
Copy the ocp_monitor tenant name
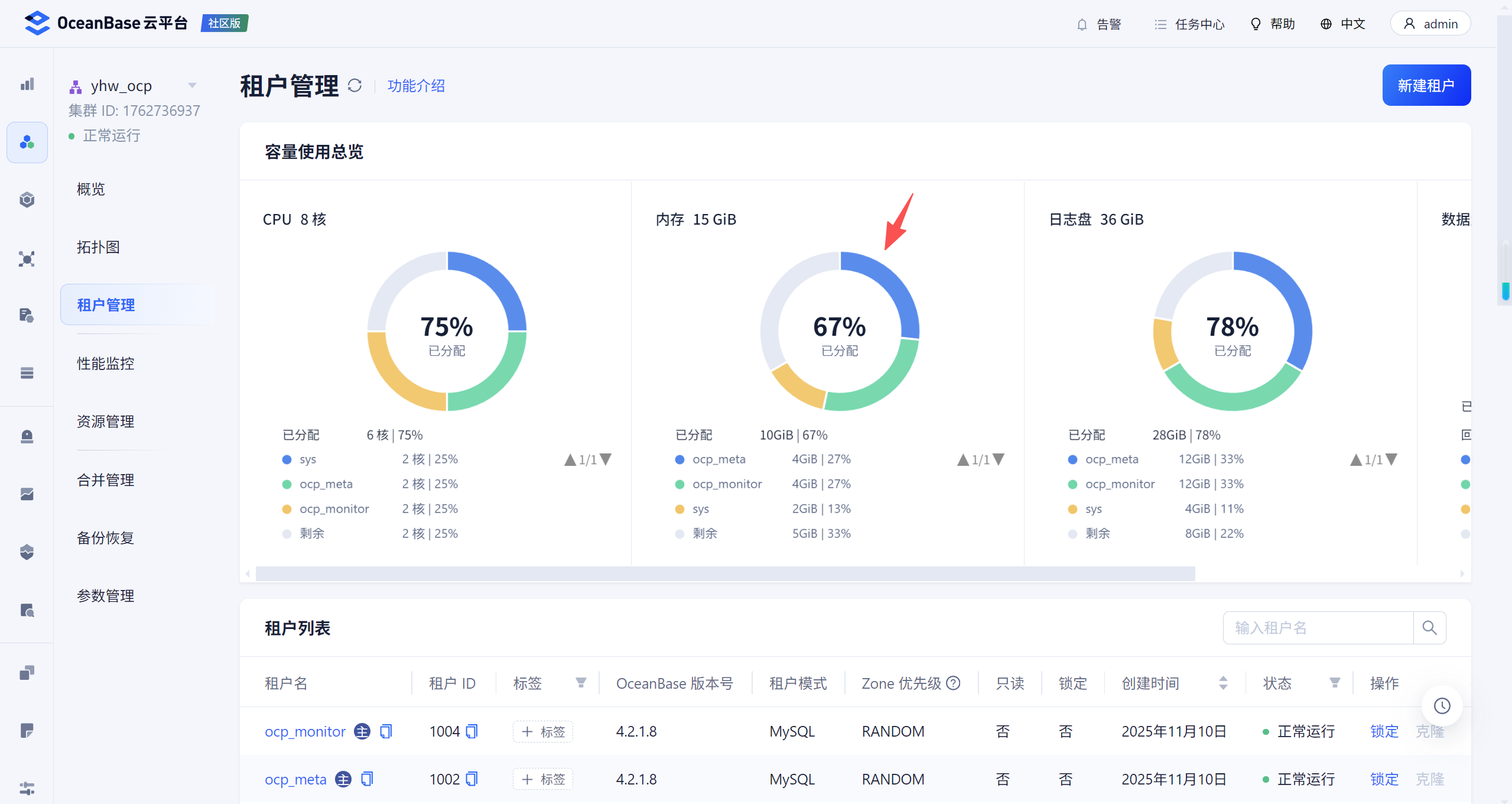[386, 731]
